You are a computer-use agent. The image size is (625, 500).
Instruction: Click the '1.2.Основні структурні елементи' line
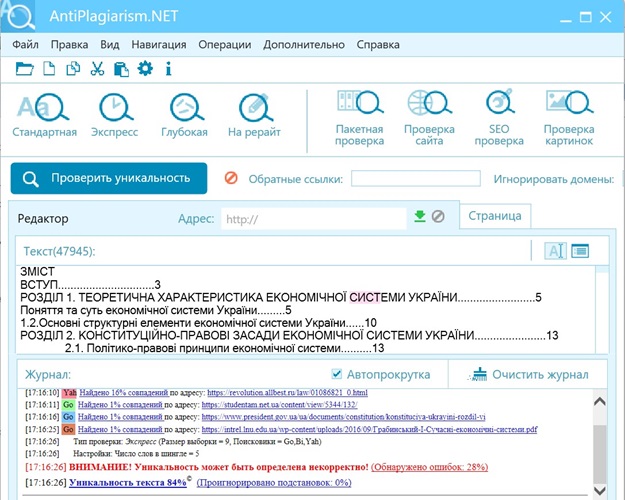pyautogui.click(x=198, y=323)
